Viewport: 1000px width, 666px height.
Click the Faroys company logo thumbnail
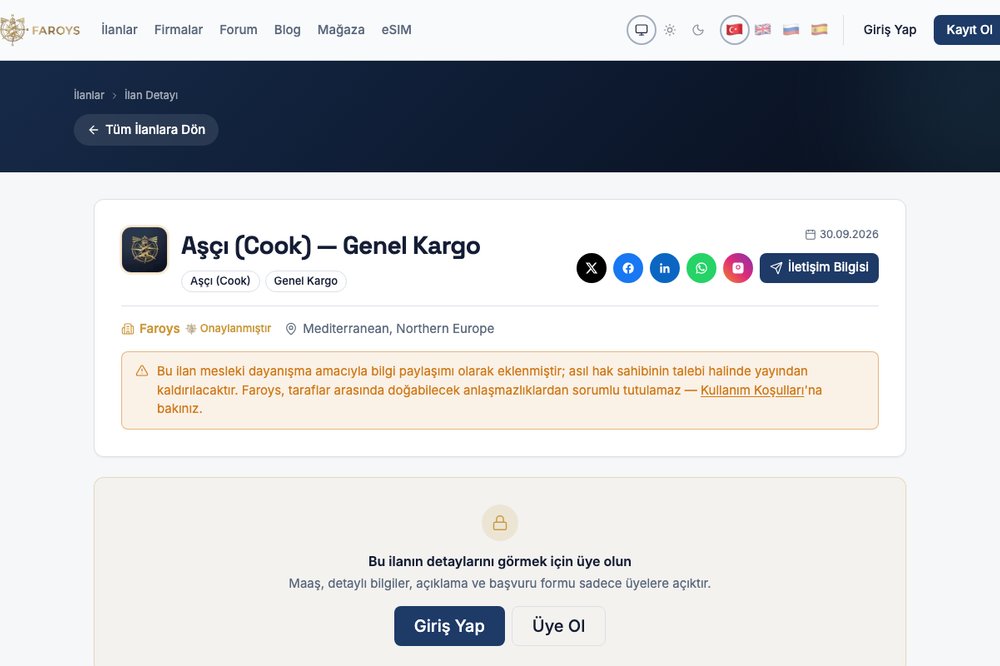point(145,249)
